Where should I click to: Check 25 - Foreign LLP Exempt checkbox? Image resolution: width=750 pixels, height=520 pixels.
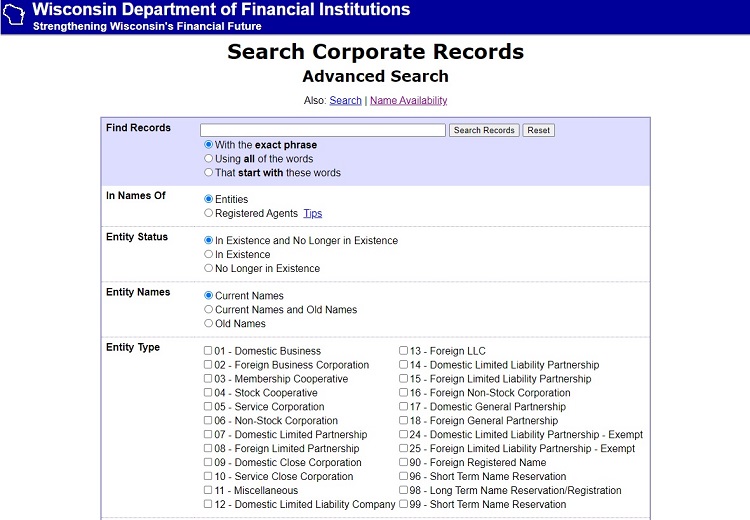404,448
